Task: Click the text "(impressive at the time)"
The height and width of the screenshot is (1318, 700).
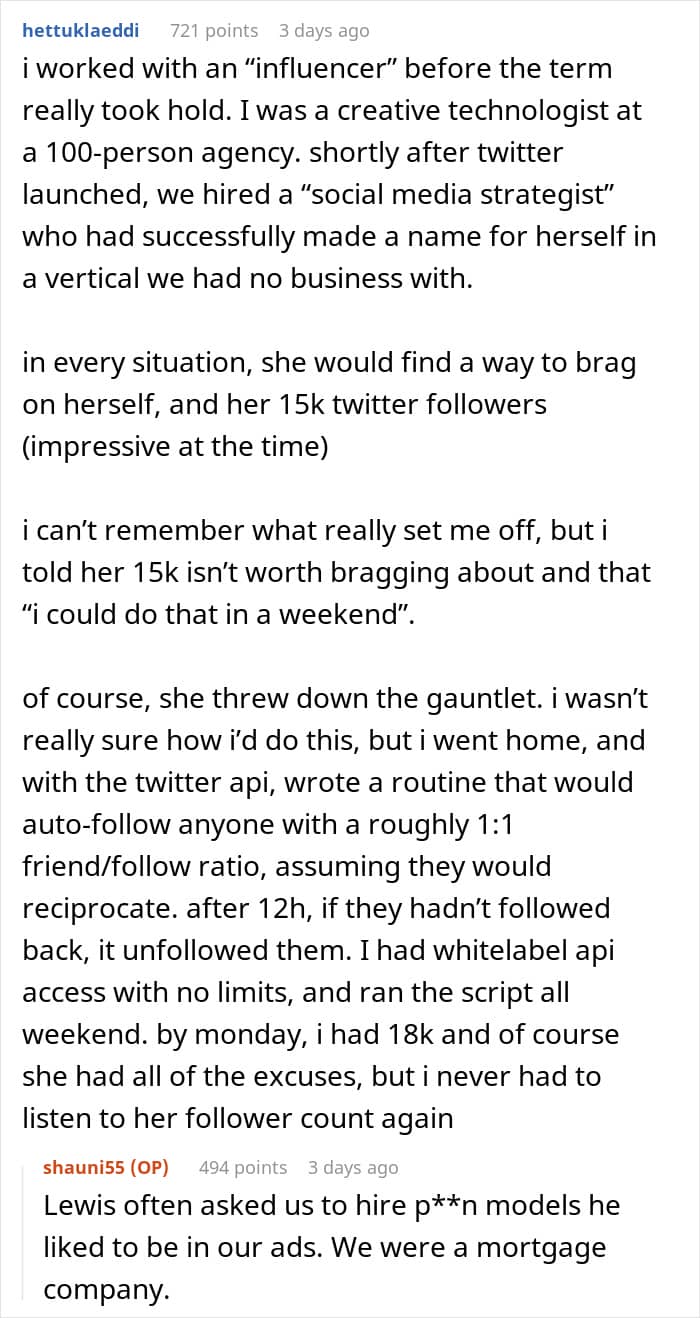Action: click(x=175, y=447)
